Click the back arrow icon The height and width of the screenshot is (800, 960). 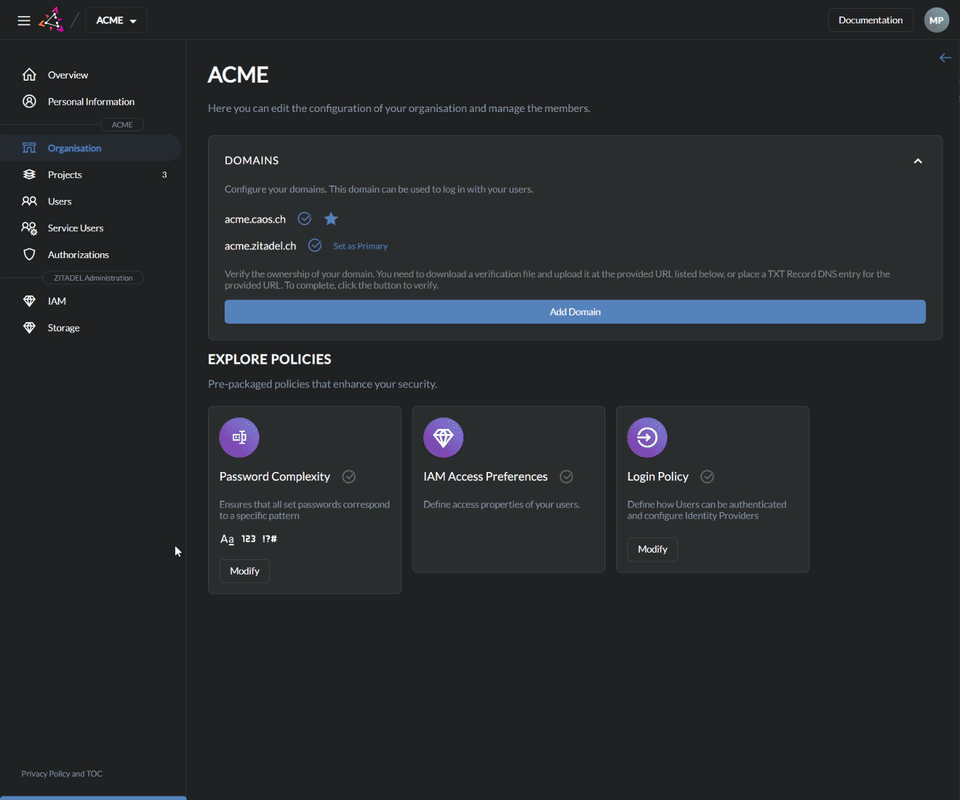pyautogui.click(x=945, y=58)
